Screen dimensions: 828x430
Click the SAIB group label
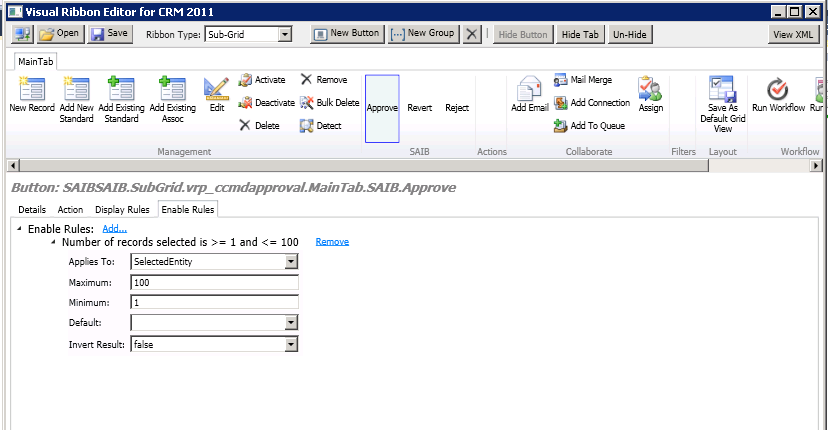pos(419,152)
